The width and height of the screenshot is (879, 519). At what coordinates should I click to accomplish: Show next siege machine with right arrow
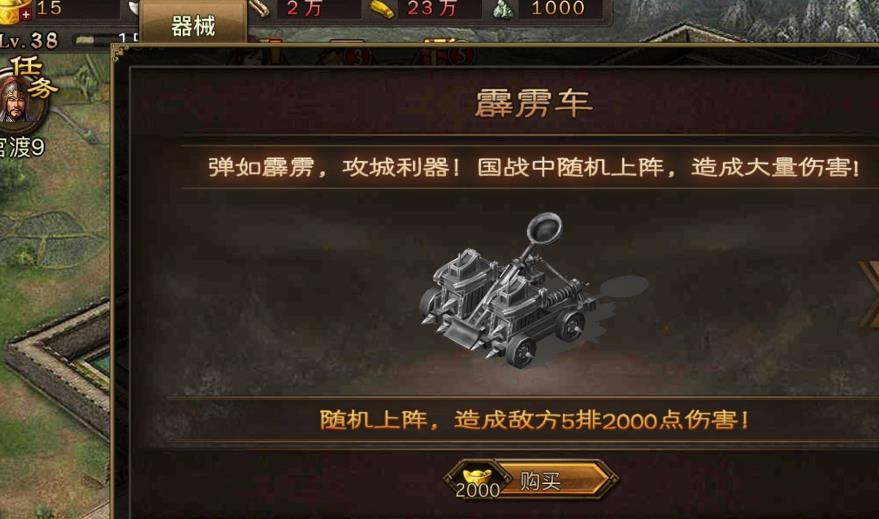(x=868, y=294)
